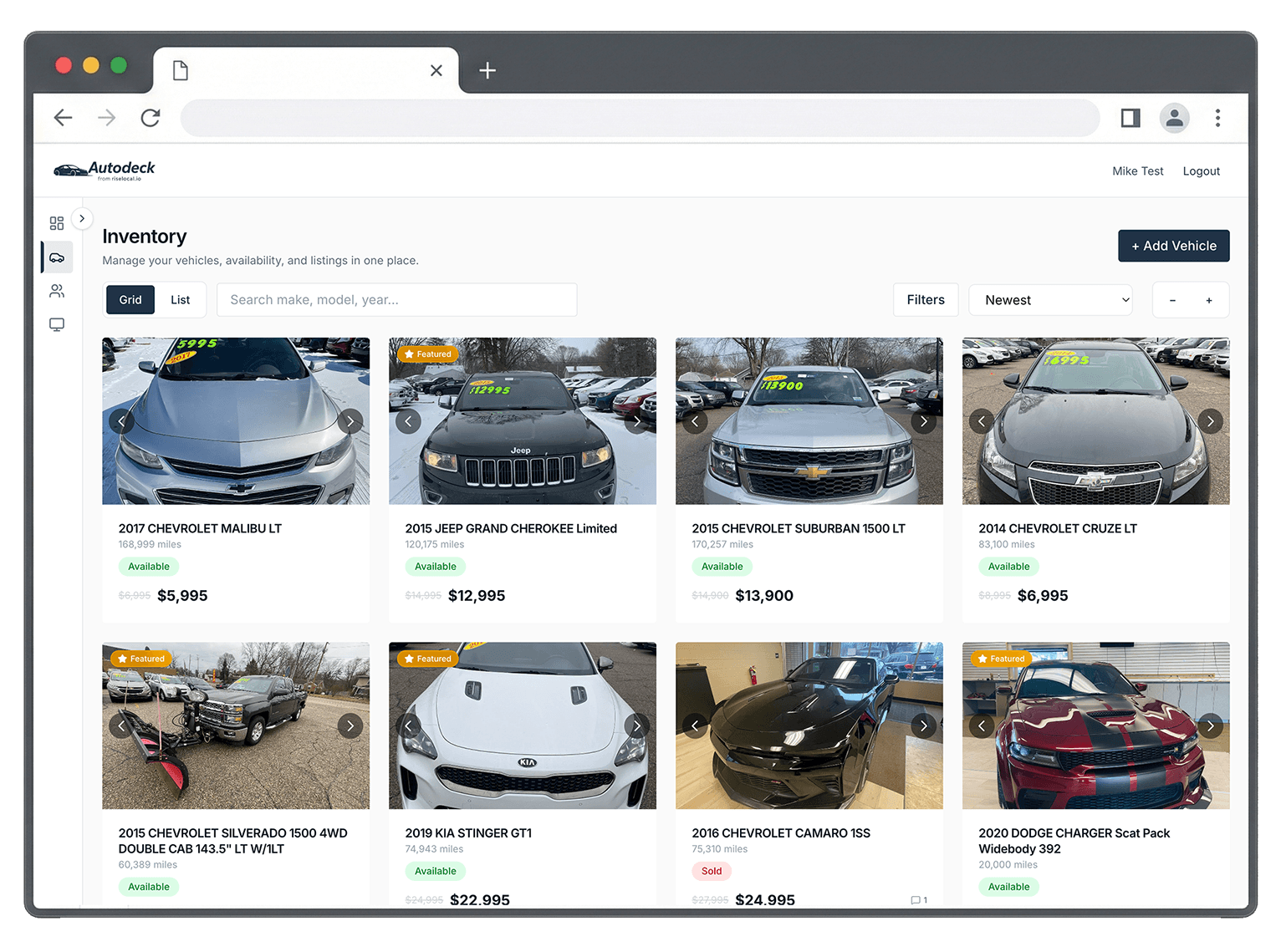This screenshot has height=952, width=1281.
Task: Click the refresh icon in the browser toolbar
Action: (150, 118)
